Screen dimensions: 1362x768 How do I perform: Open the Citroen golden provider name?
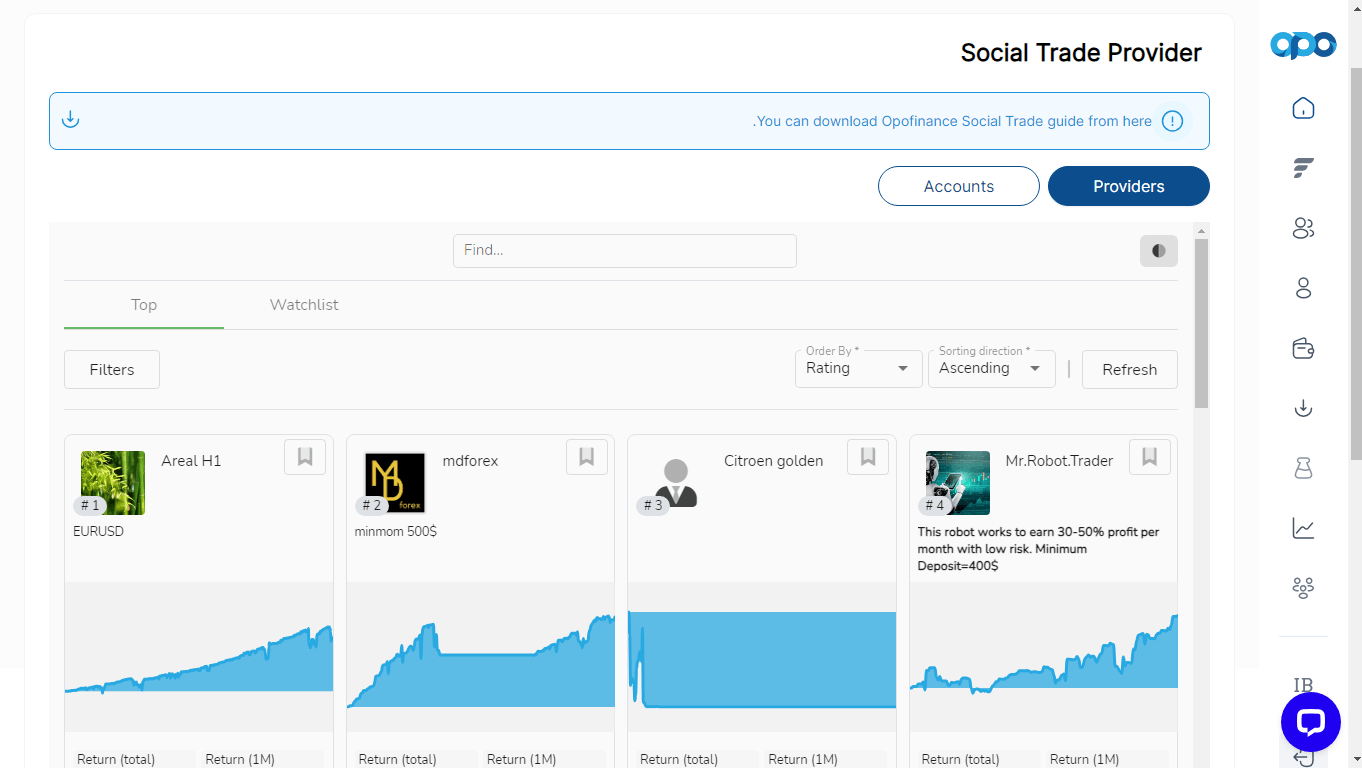(774, 461)
